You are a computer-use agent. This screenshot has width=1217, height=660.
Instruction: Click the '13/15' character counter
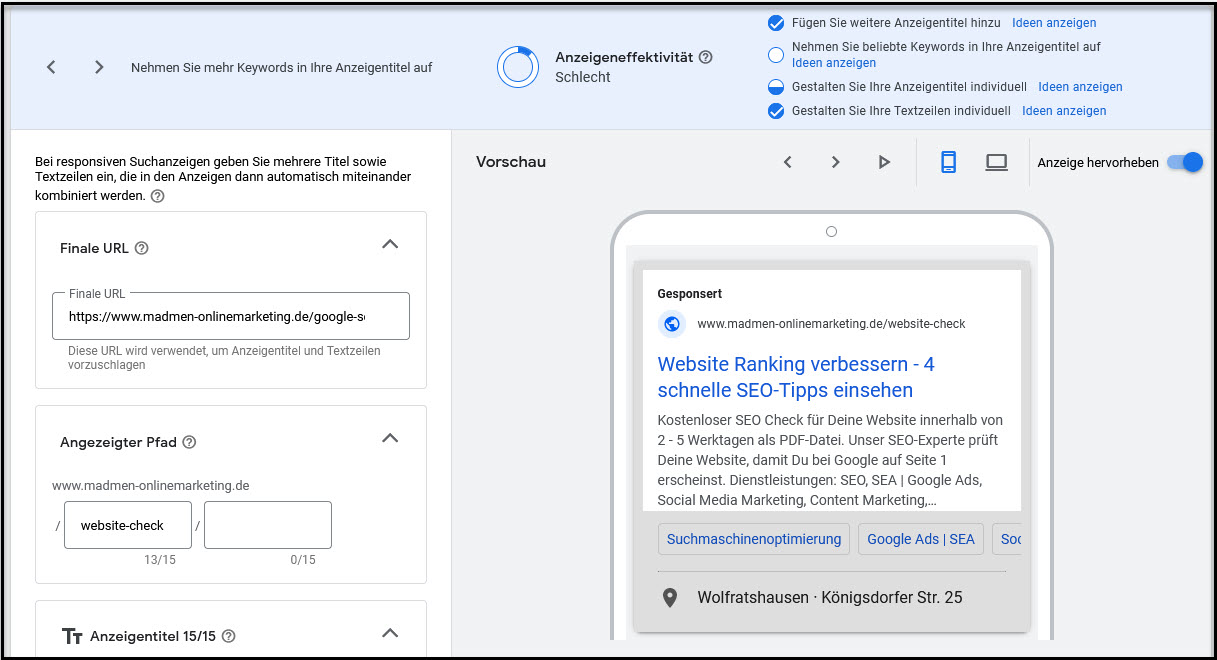(x=160, y=560)
